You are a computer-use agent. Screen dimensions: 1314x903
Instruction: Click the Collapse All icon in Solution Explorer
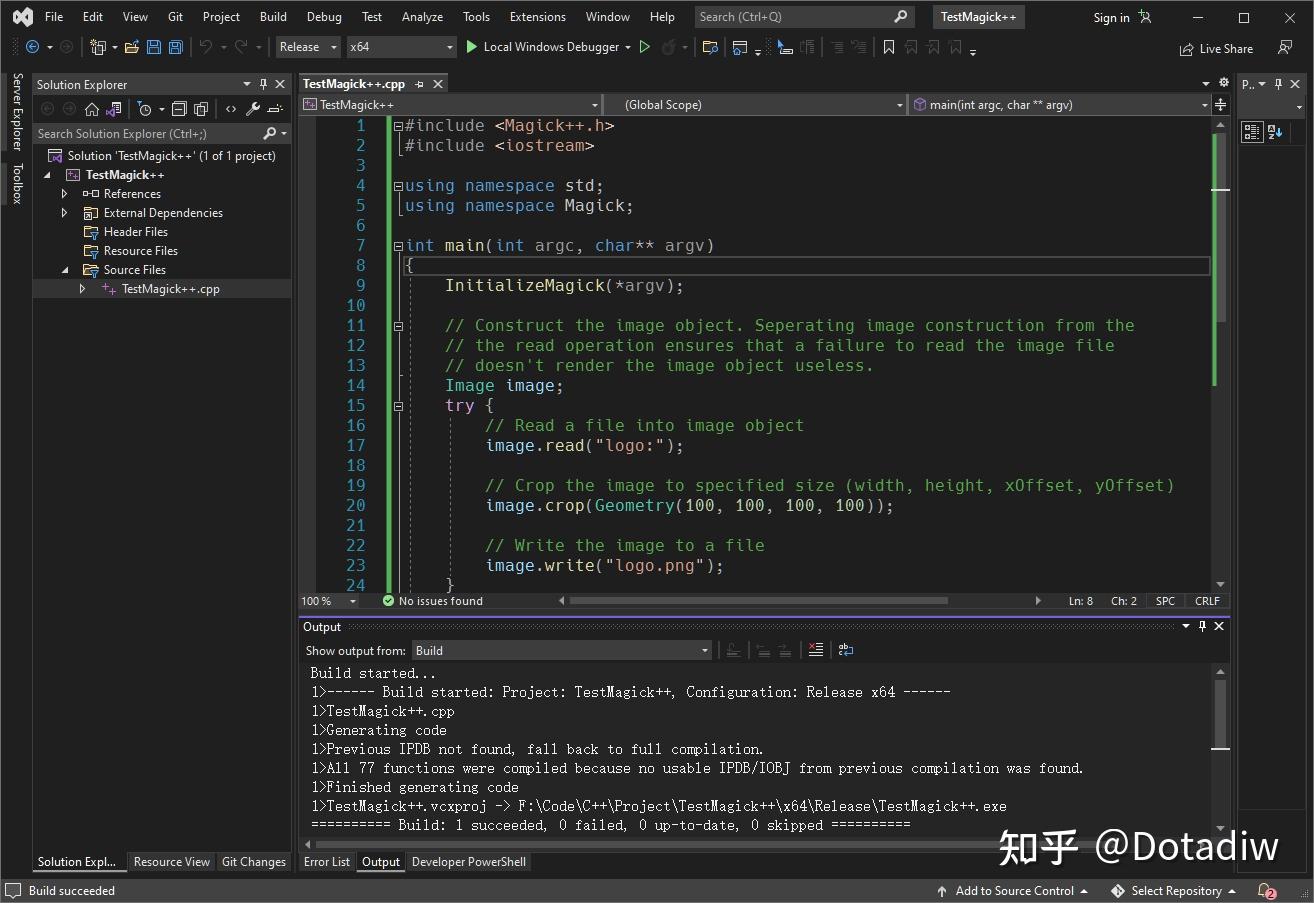(x=178, y=108)
